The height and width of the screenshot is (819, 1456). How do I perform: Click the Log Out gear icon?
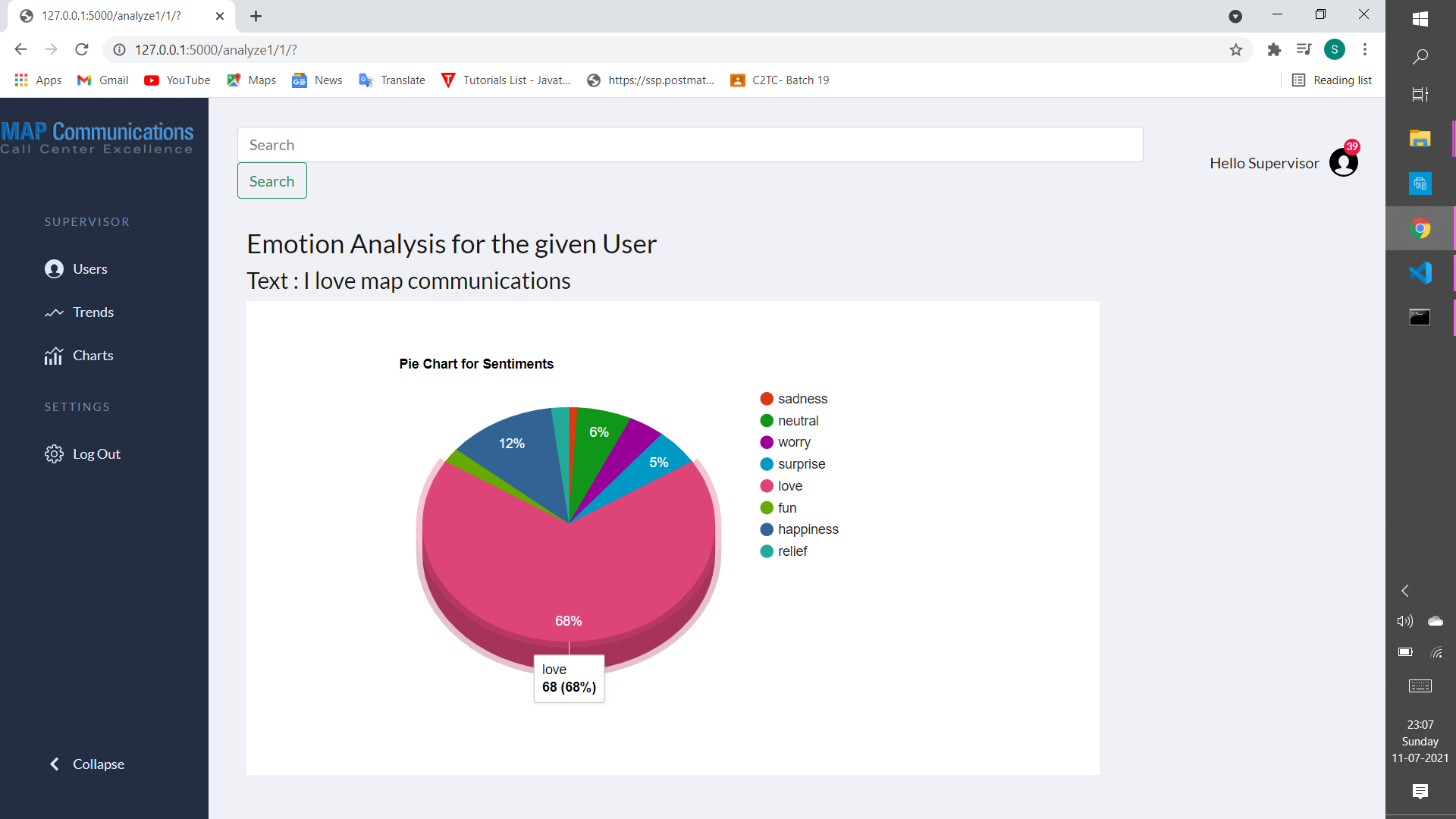[x=53, y=453]
